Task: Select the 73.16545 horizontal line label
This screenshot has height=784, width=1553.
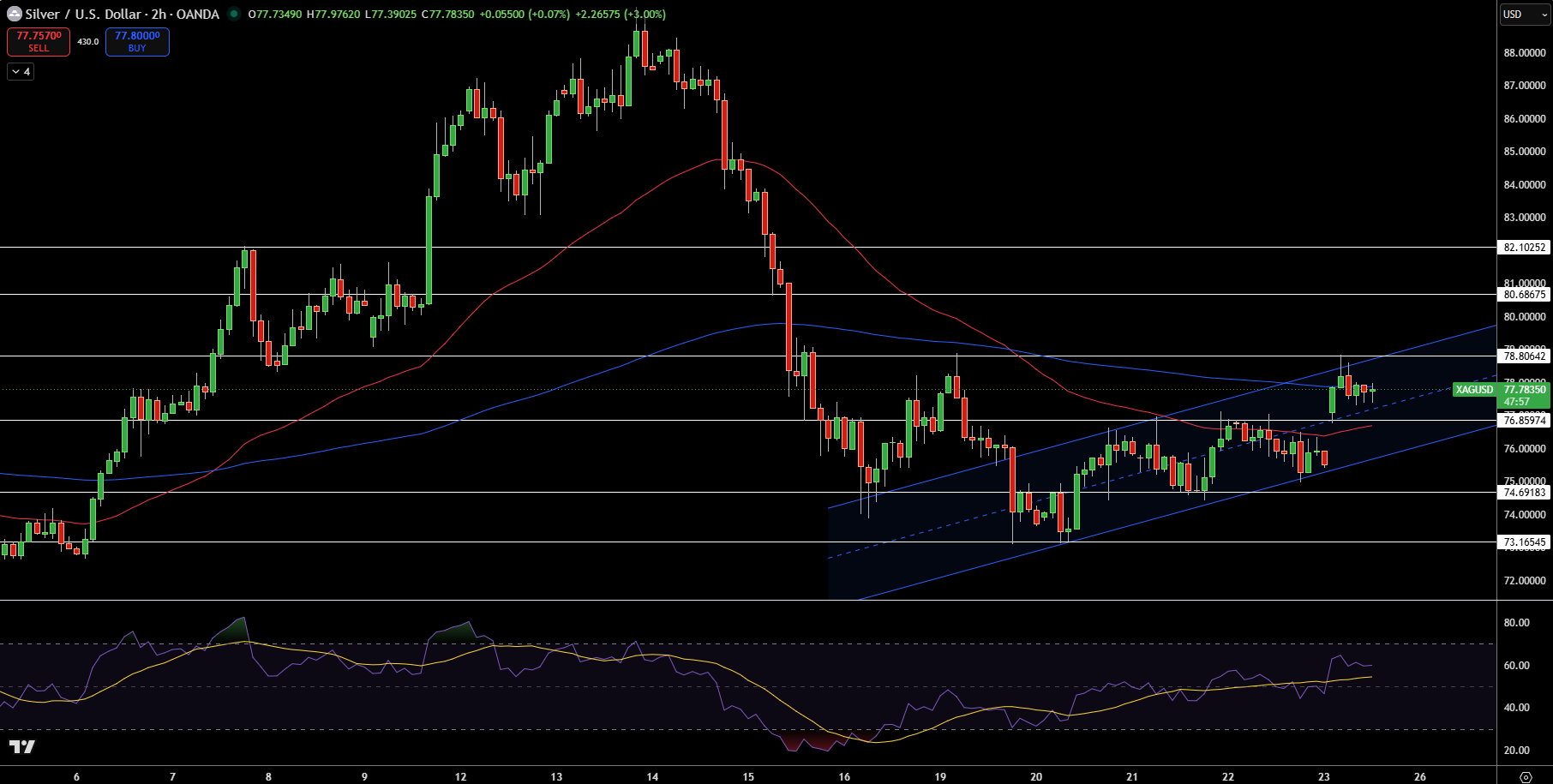Action: pyautogui.click(x=1525, y=542)
